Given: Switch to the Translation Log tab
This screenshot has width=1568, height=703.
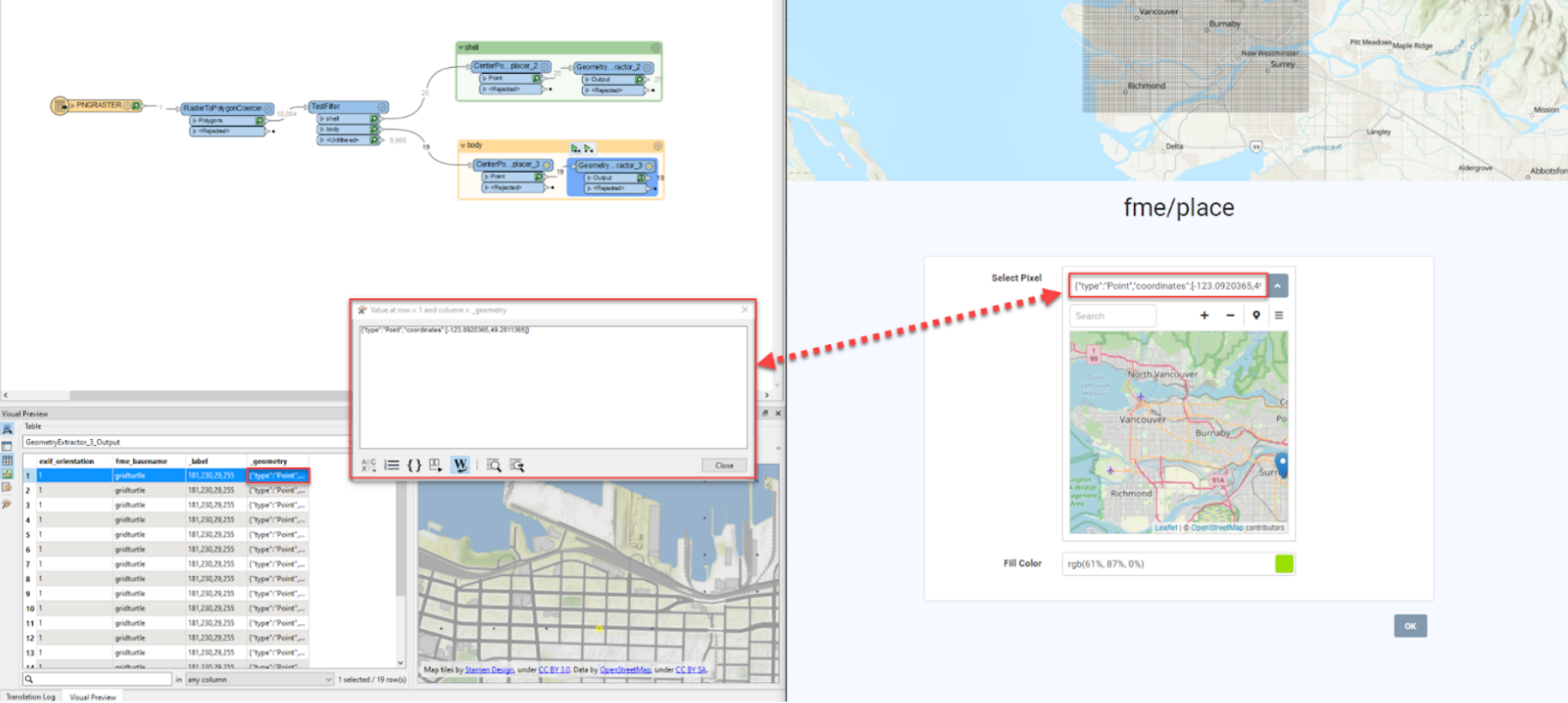Looking at the screenshot, I should point(31,697).
